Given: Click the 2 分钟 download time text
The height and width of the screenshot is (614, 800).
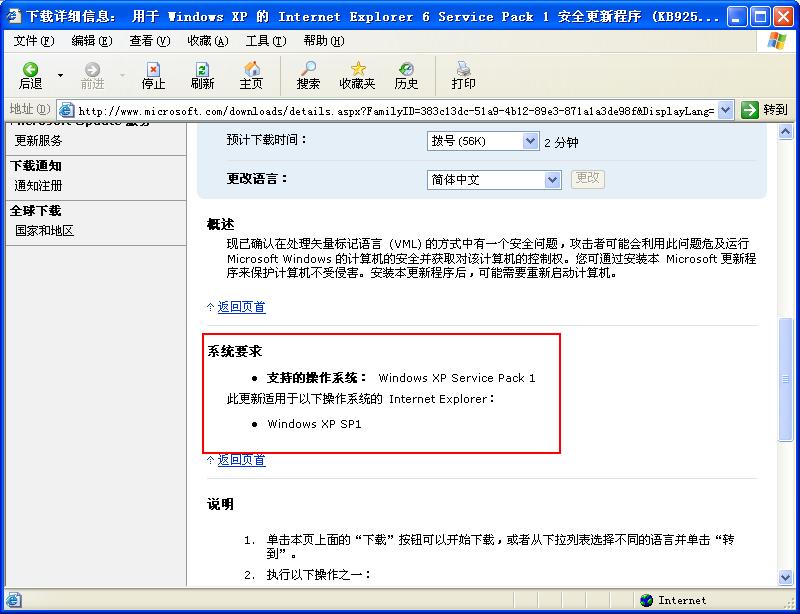Looking at the screenshot, I should pyautogui.click(x=561, y=142).
